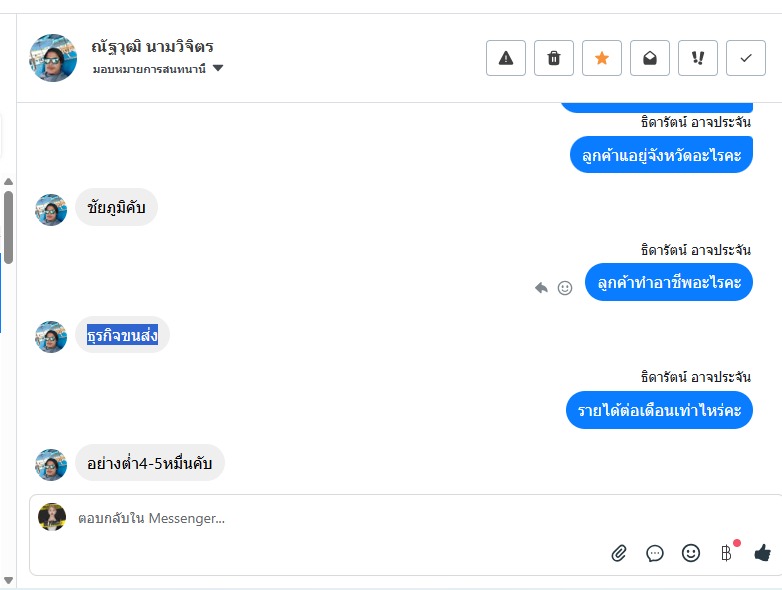Click the Baht payment request icon

(727, 552)
